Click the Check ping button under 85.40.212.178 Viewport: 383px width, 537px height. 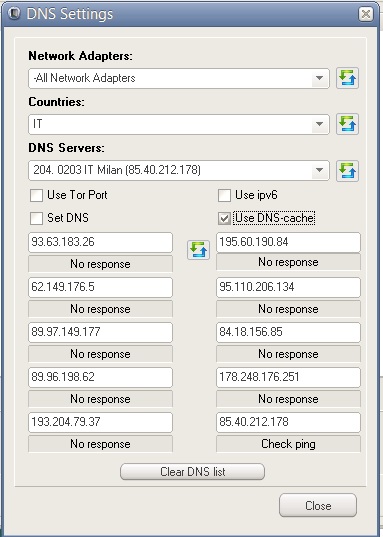pyautogui.click(x=288, y=444)
